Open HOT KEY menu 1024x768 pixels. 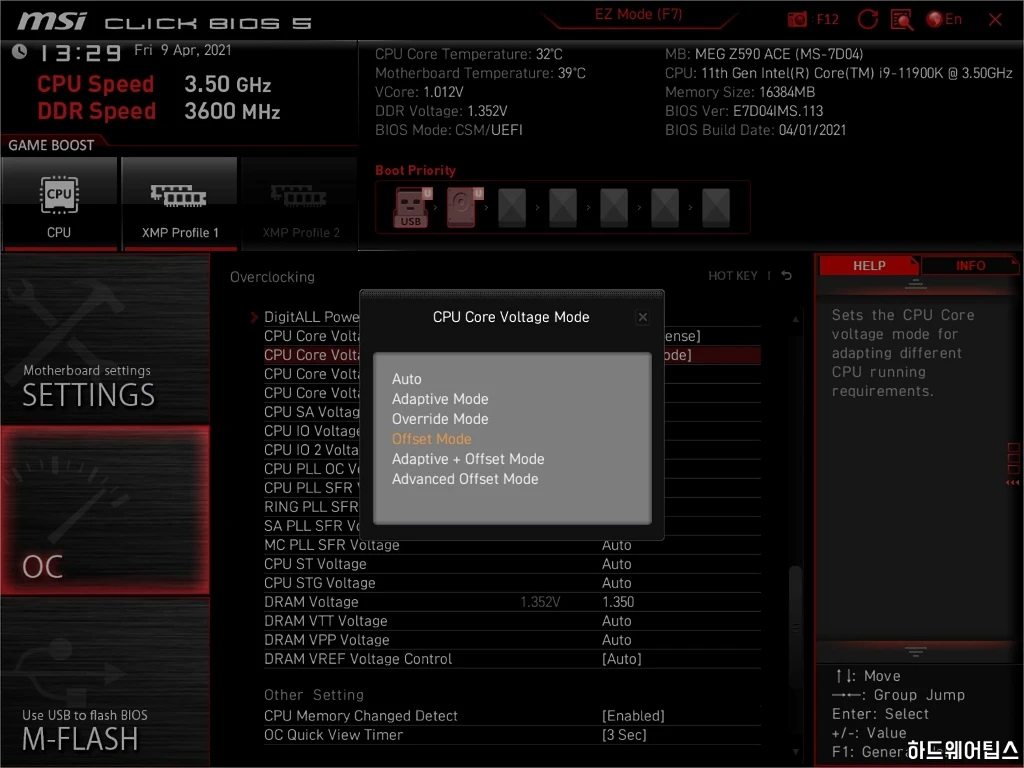733,276
